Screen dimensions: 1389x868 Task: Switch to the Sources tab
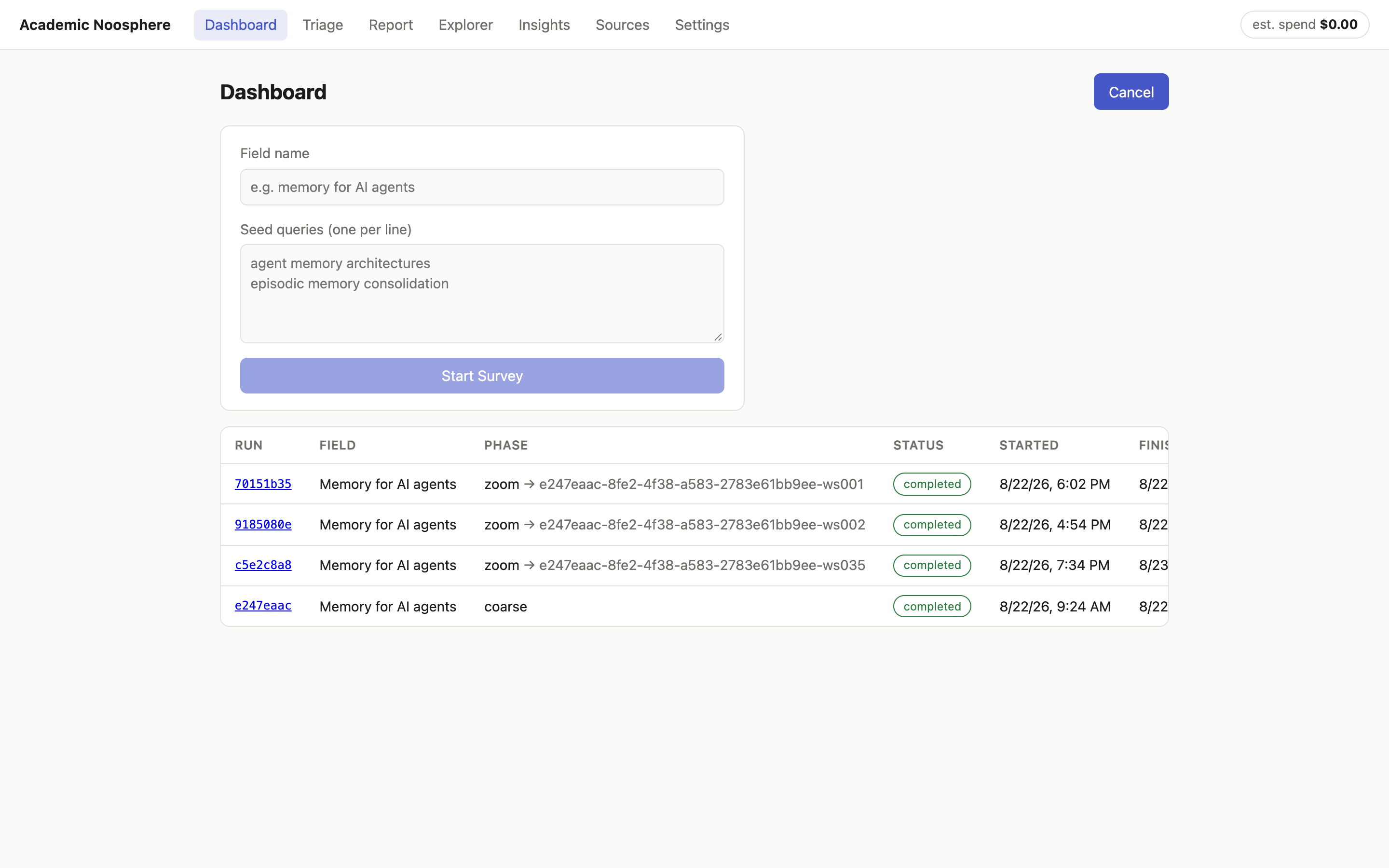tap(622, 25)
